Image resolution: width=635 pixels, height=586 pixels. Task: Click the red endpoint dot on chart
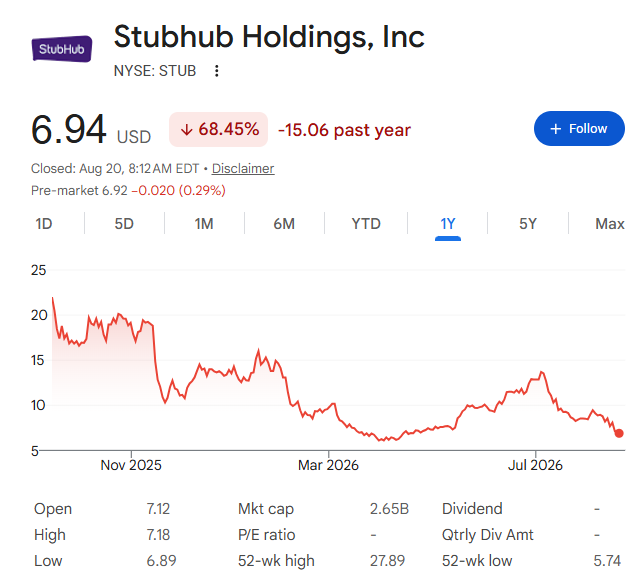click(619, 433)
